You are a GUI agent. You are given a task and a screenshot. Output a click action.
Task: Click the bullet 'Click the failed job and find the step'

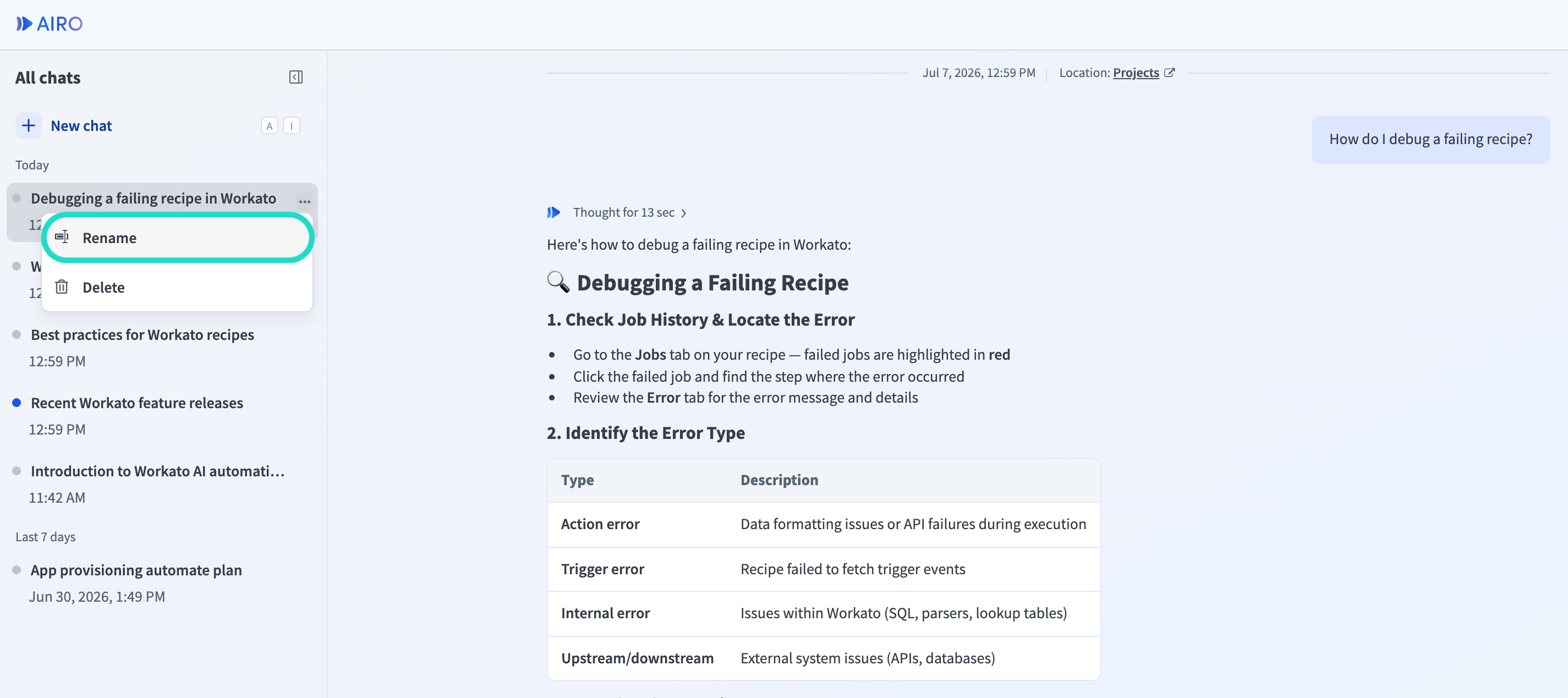[x=769, y=377]
